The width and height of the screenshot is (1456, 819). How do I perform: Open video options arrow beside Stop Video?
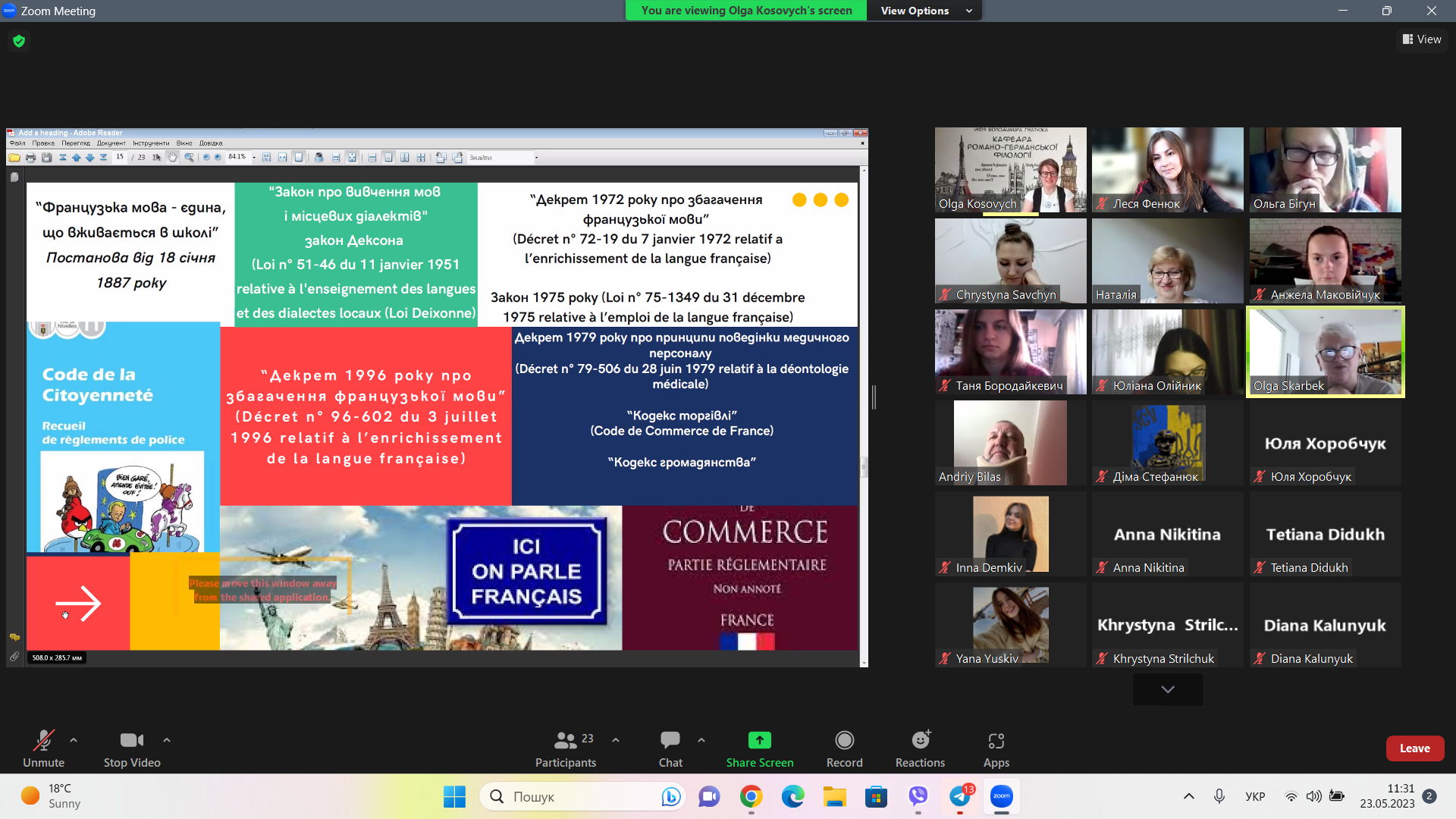pyautogui.click(x=167, y=739)
